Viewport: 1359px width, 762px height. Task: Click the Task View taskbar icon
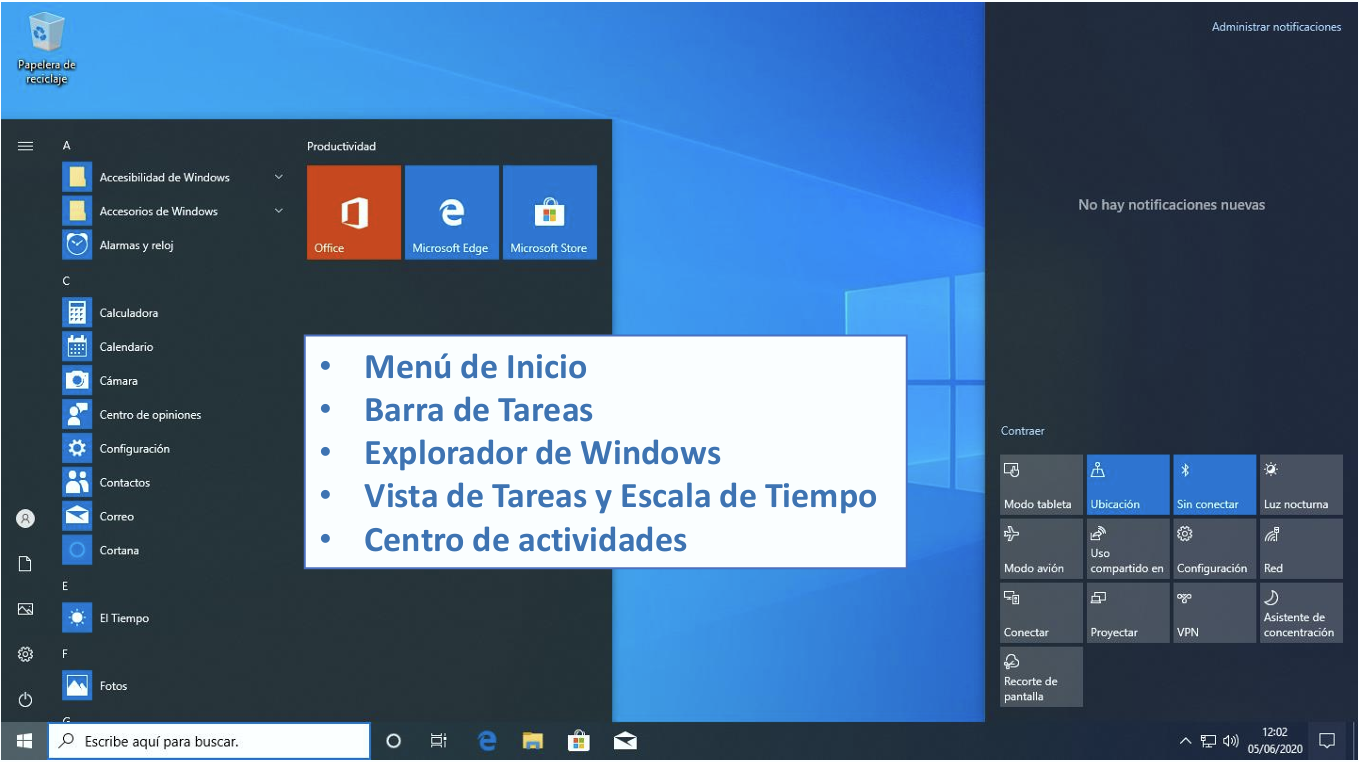click(x=438, y=741)
